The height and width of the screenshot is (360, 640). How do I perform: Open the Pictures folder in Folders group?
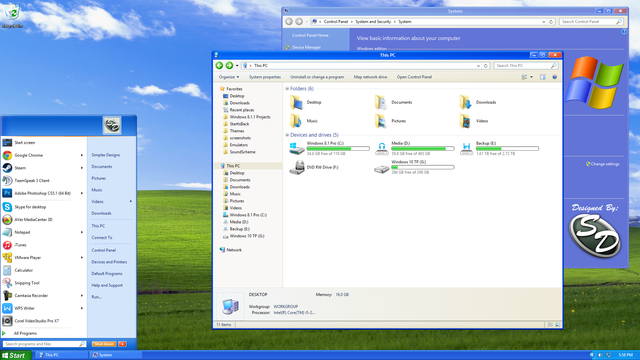point(390,121)
